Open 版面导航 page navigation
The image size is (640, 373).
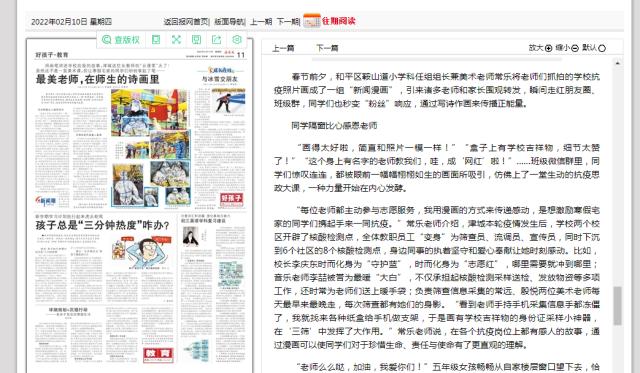click(229, 22)
